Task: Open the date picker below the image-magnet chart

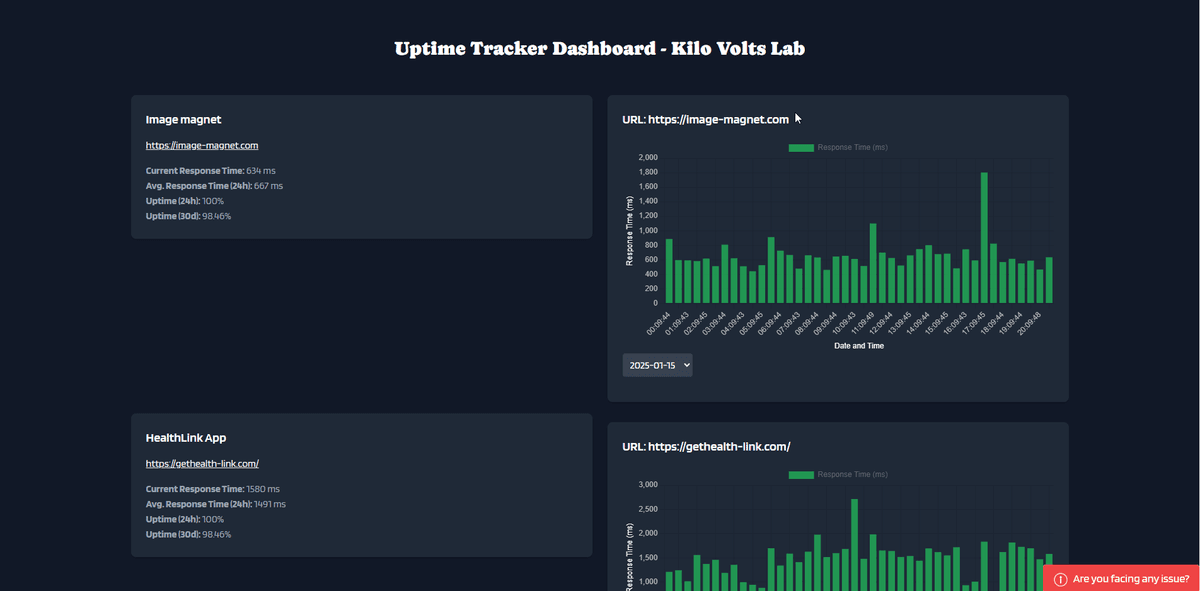Action: coord(657,364)
